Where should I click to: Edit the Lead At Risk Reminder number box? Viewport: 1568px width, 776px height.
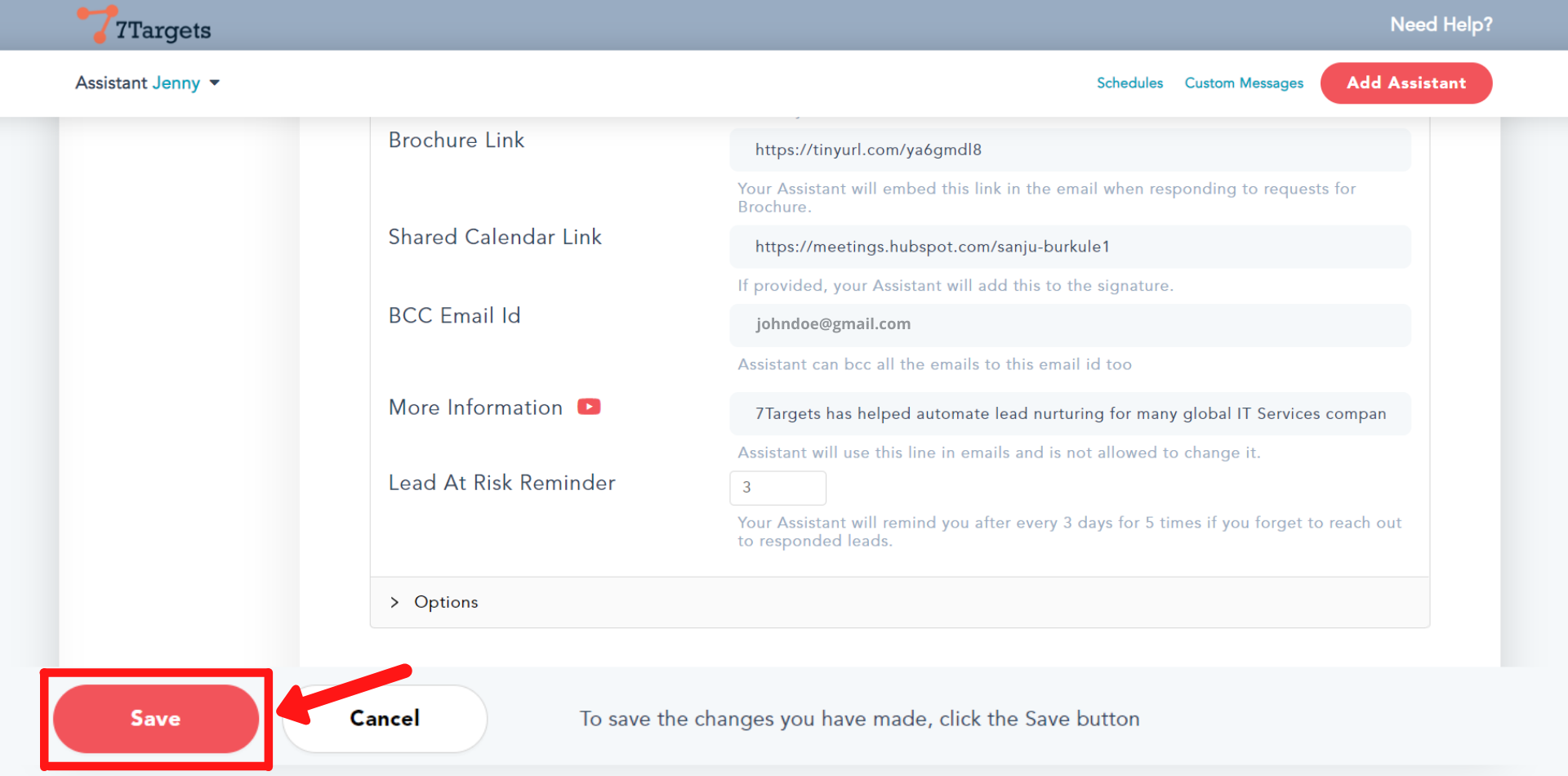tap(777, 488)
